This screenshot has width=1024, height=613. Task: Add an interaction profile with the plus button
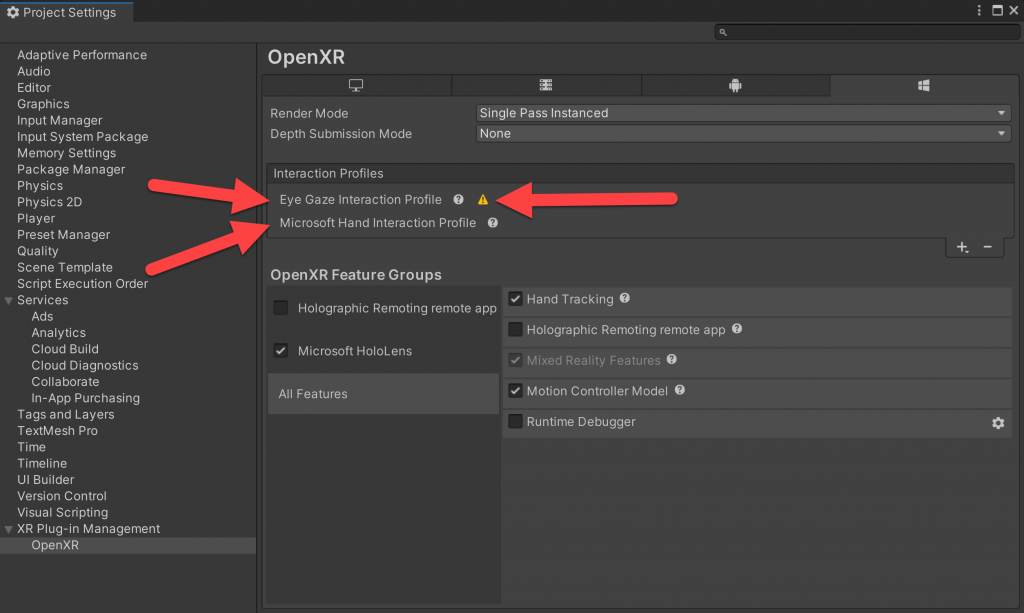pyautogui.click(x=962, y=247)
